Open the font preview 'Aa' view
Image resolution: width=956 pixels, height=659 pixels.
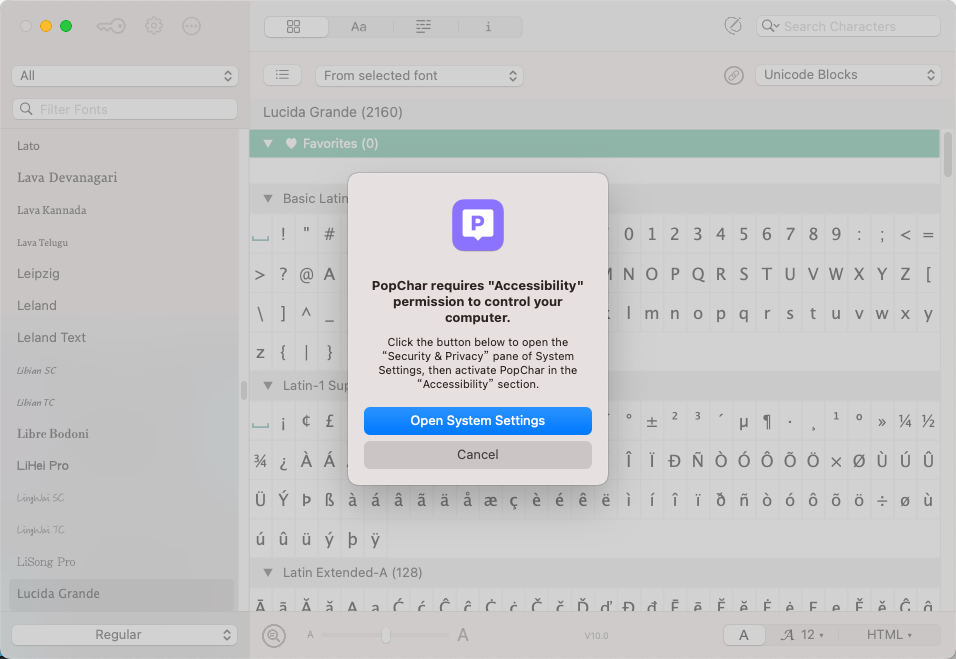[359, 26]
